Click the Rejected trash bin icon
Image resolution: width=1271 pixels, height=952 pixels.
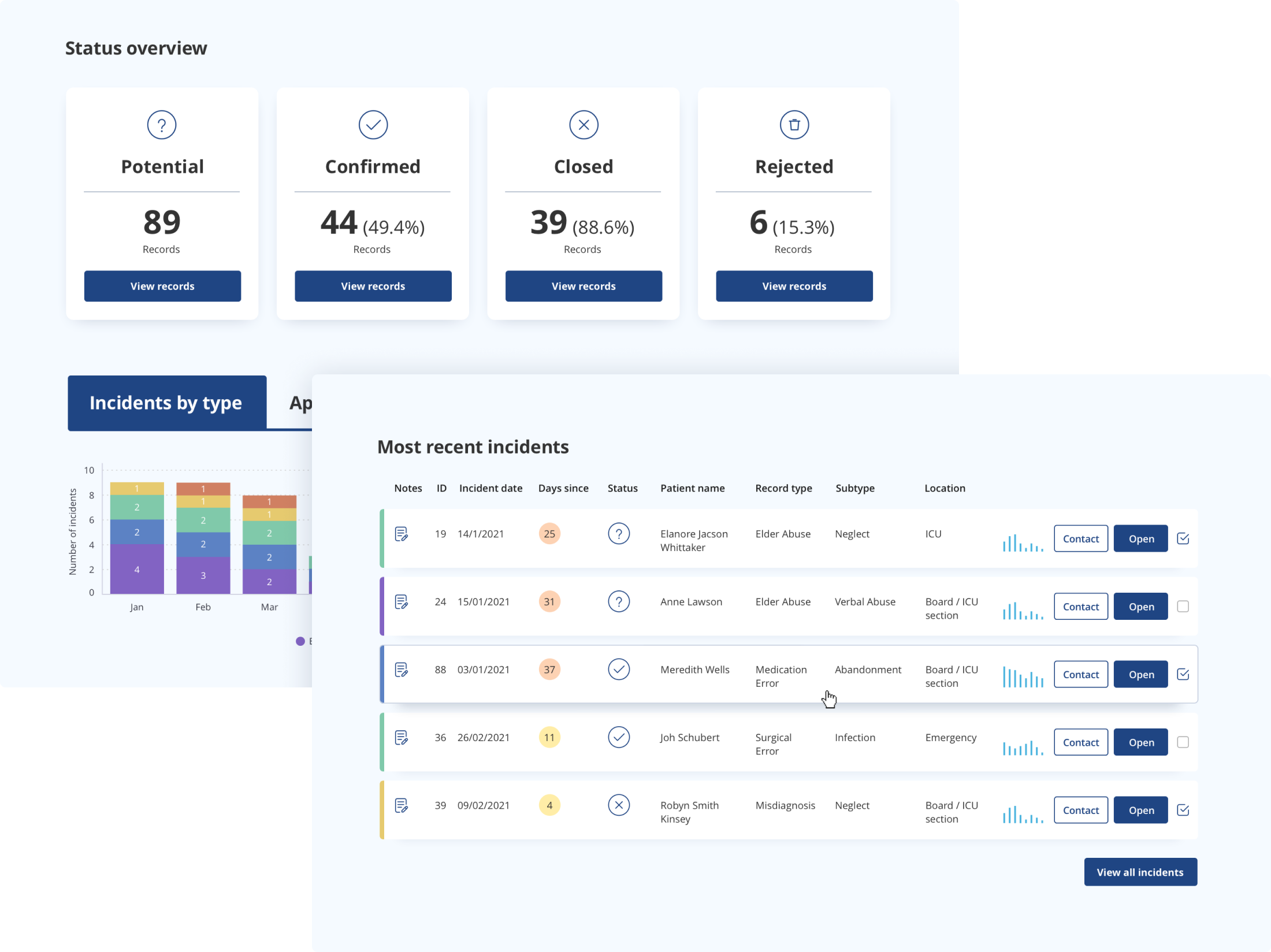click(794, 125)
